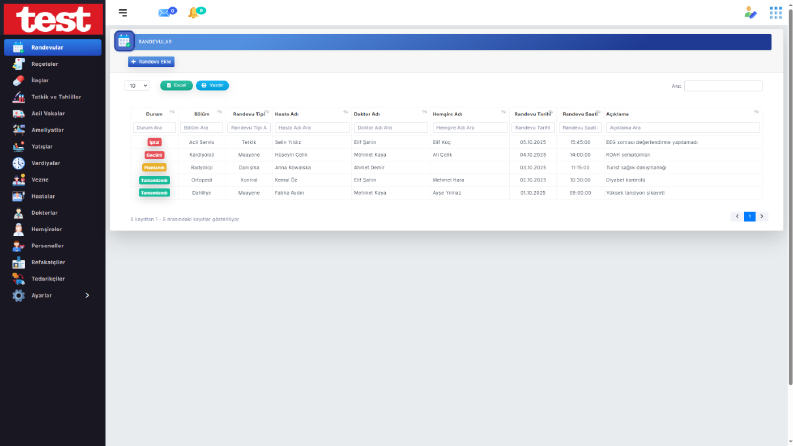Go to next page arrow
The image size is (793, 446).
coord(762,216)
